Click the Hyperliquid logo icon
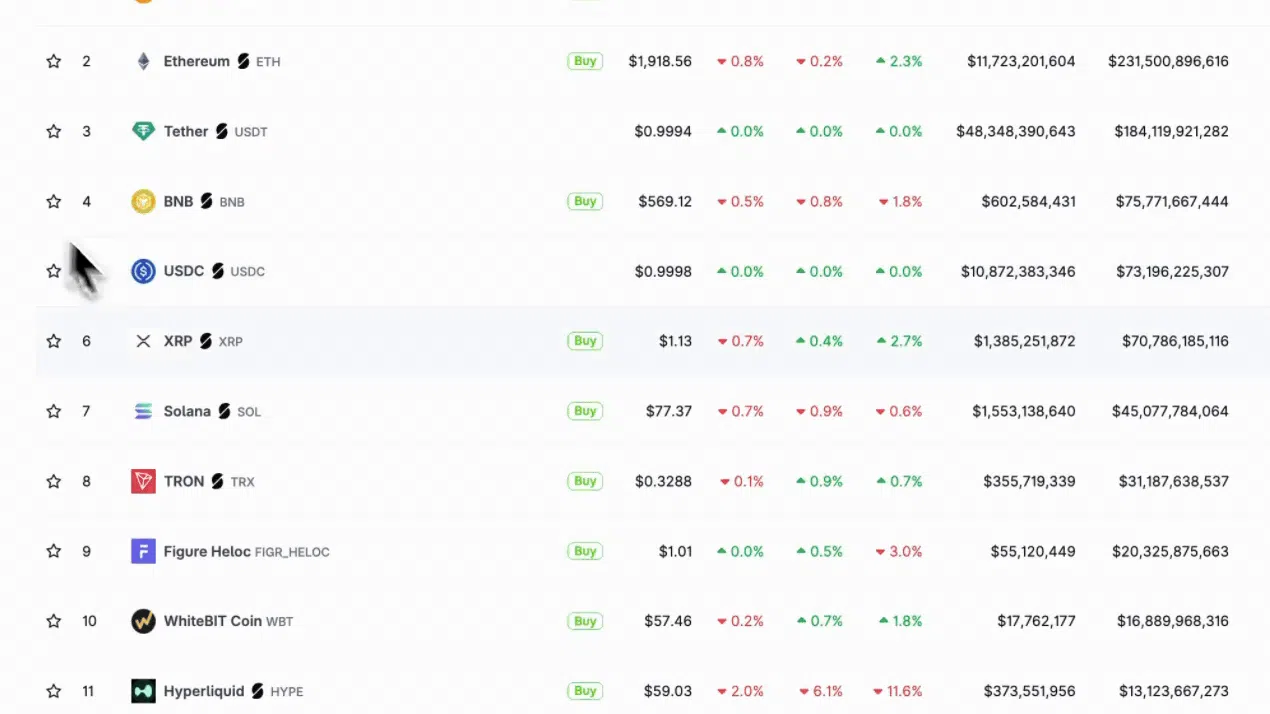This screenshot has width=1270, height=714. [x=143, y=691]
